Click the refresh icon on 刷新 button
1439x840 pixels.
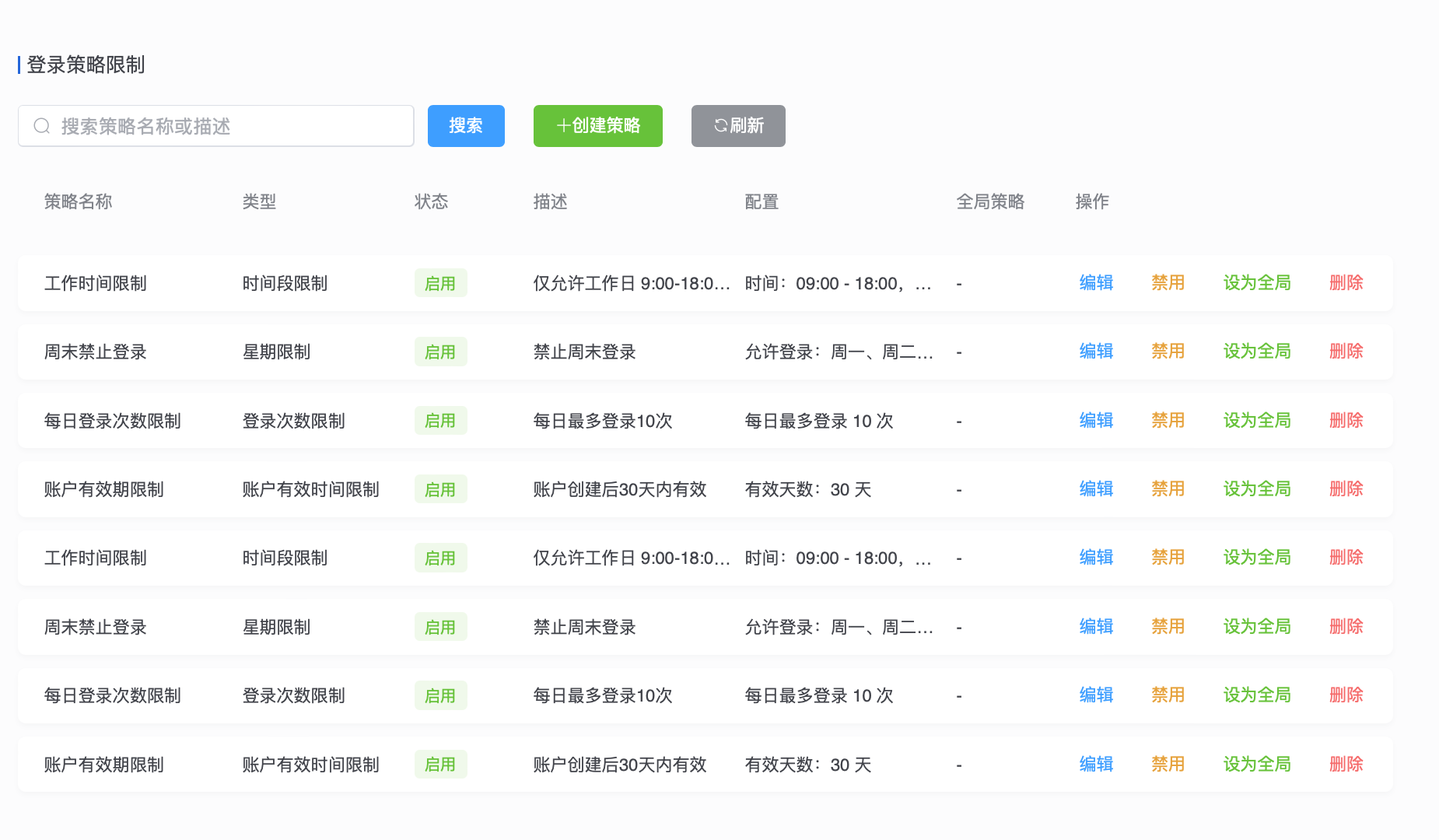(720, 126)
